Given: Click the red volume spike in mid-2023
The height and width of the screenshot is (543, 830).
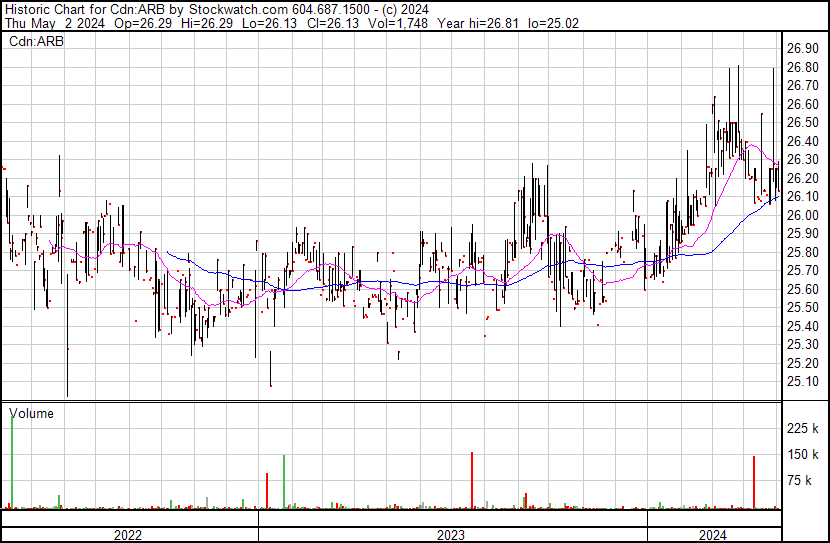Looking at the screenshot, I should click(472, 480).
